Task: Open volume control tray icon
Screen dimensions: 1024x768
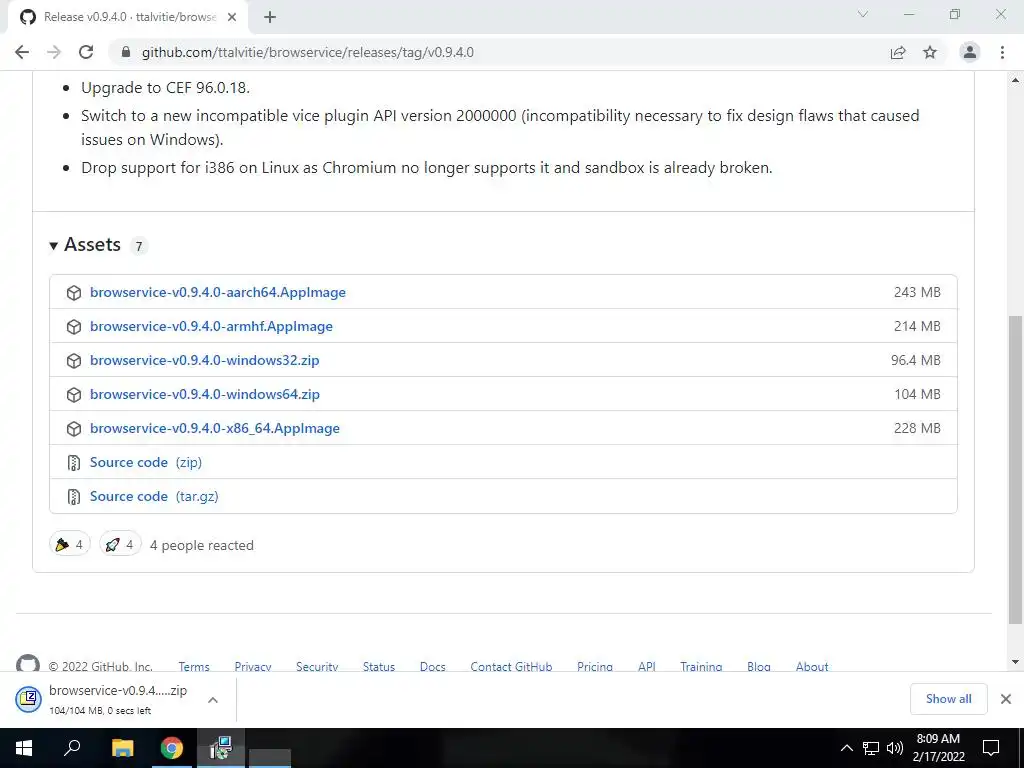Action: [x=895, y=748]
